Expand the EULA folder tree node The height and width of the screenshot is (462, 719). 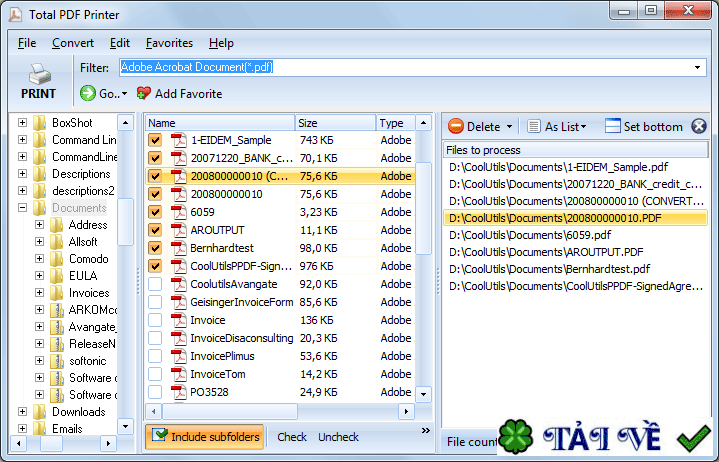[x=39, y=275]
